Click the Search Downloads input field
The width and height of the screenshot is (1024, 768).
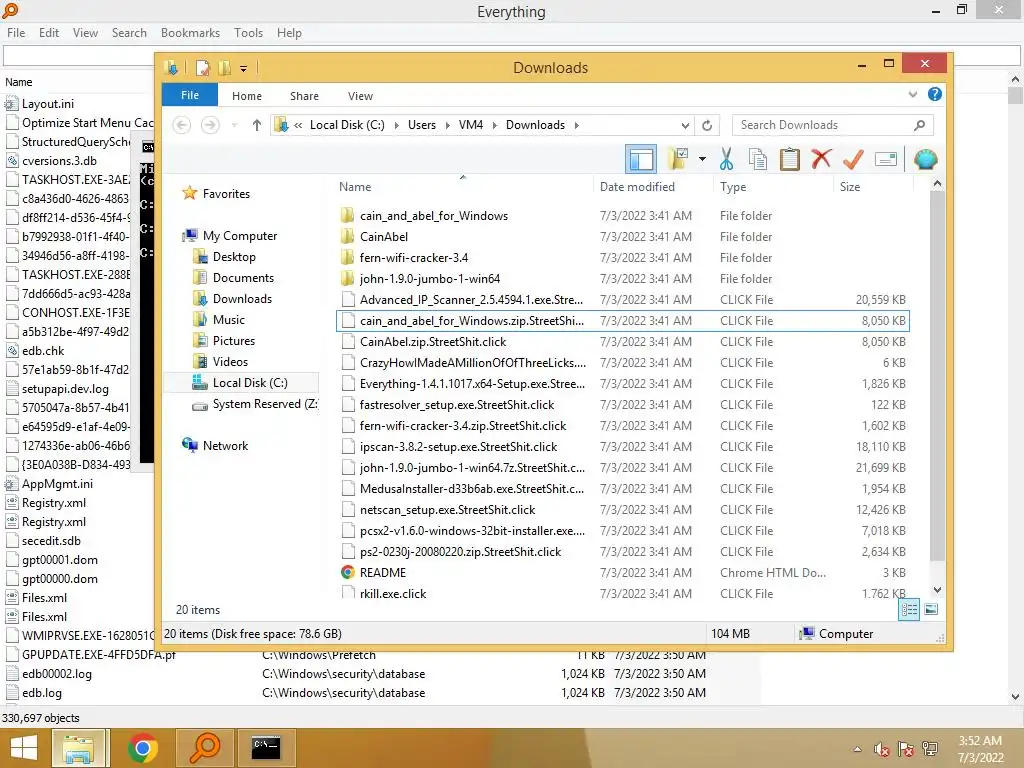point(832,125)
